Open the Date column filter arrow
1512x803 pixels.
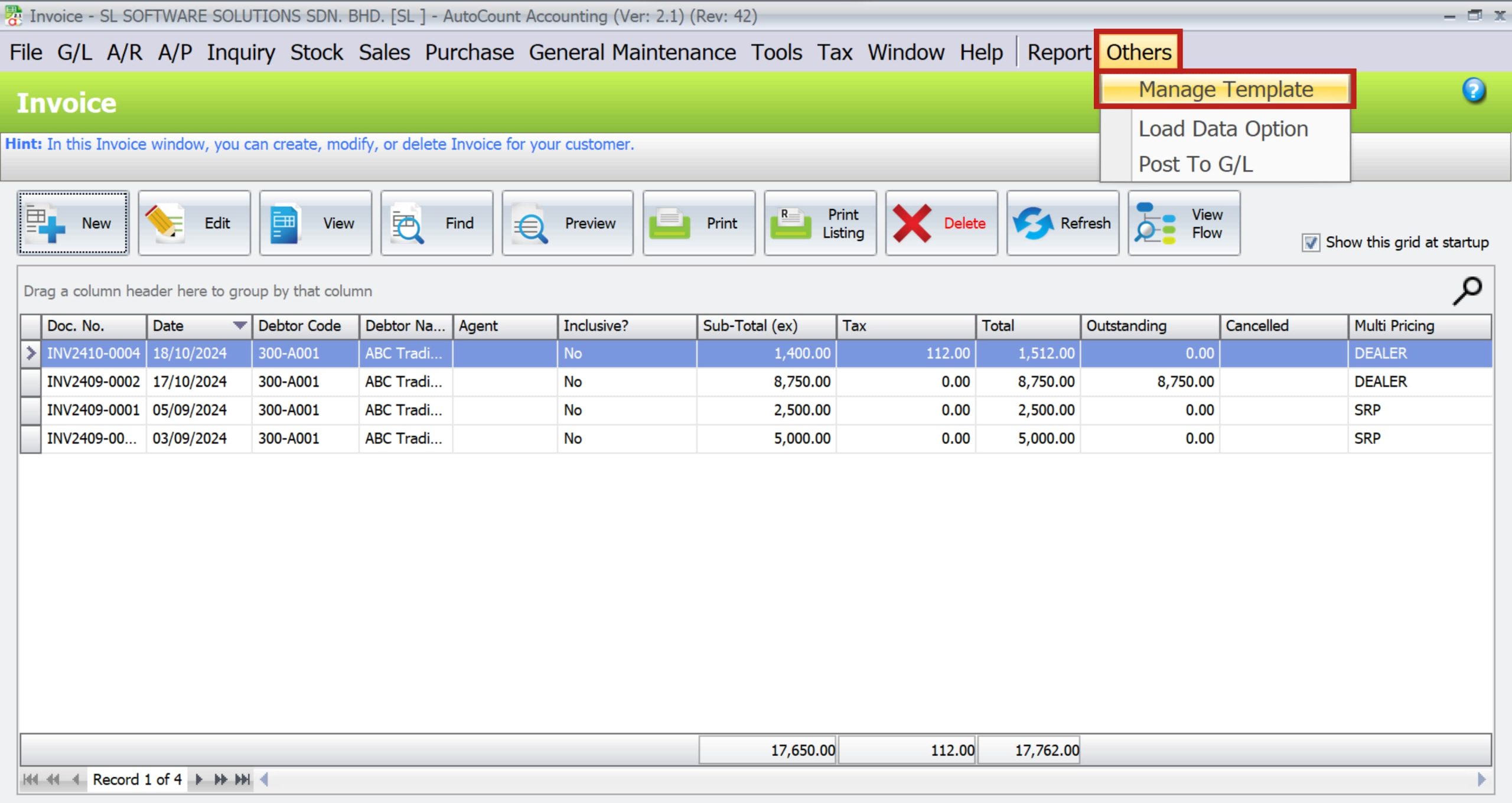240,325
